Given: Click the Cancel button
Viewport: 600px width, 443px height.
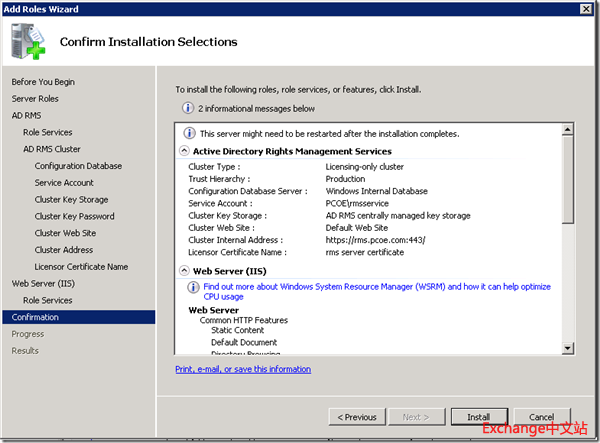Looking at the screenshot, I should (541, 416).
